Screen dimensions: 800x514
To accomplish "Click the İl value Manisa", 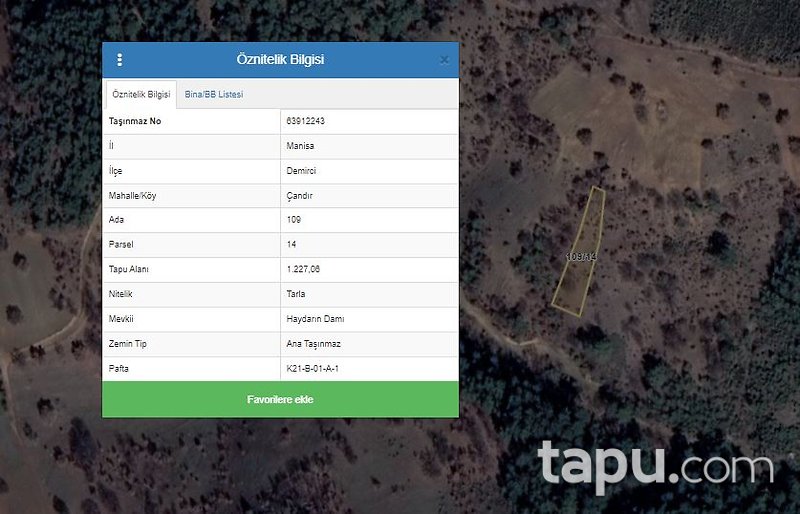I will tap(300, 146).
